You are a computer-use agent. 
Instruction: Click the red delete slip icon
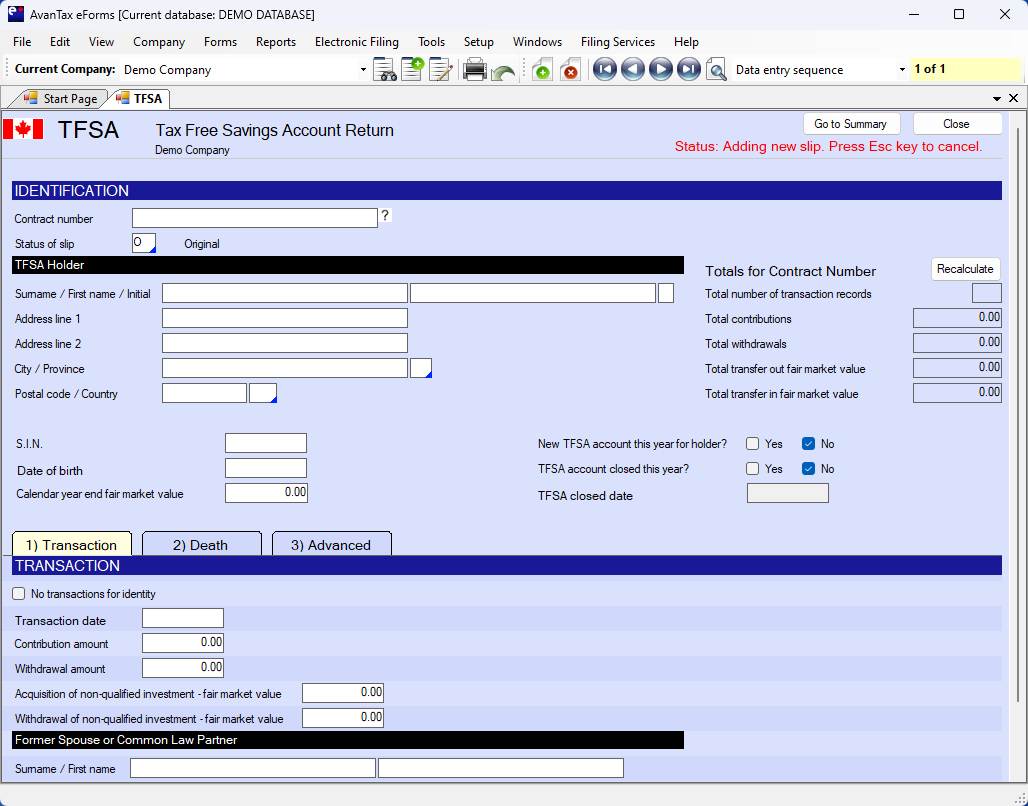[570, 70]
